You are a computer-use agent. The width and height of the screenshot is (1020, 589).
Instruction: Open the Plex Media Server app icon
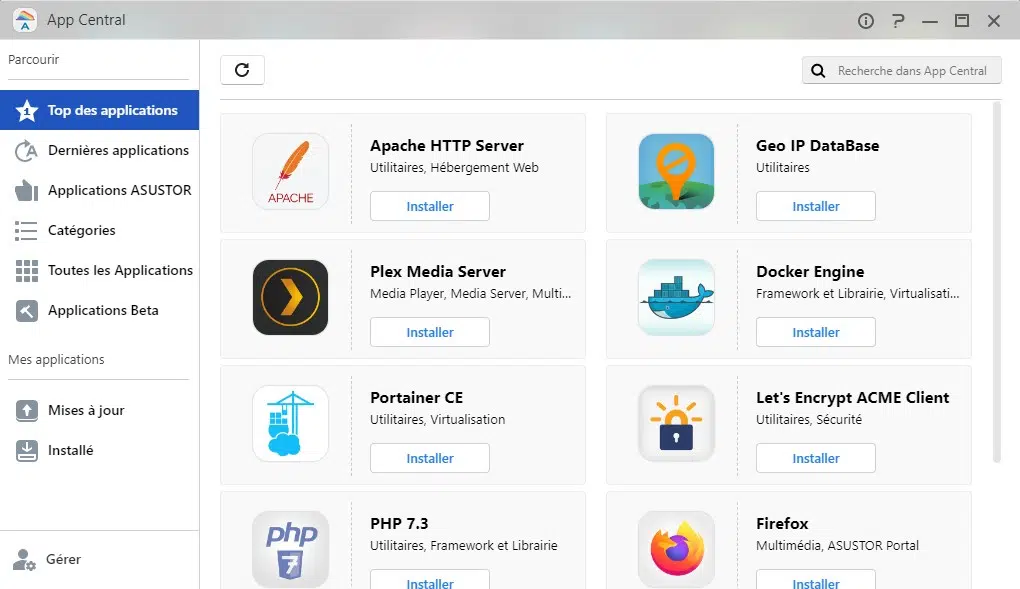(290, 297)
